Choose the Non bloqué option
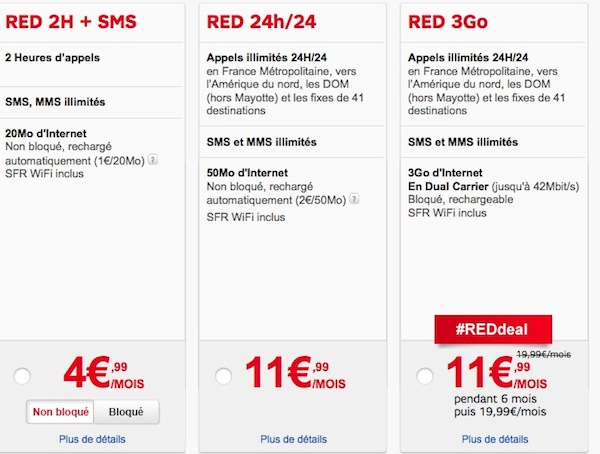The height and width of the screenshot is (454, 600). [60, 412]
